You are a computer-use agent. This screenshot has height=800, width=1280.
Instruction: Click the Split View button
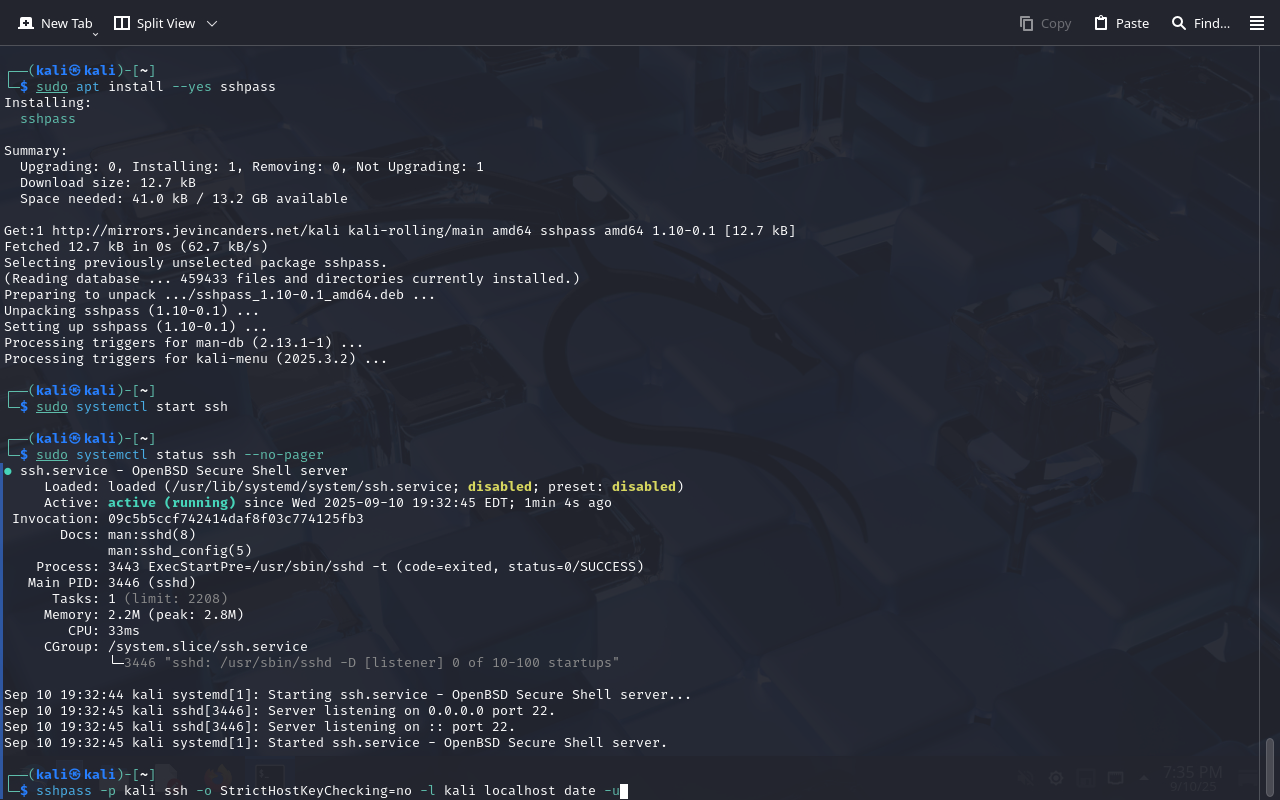click(x=155, y=23)
